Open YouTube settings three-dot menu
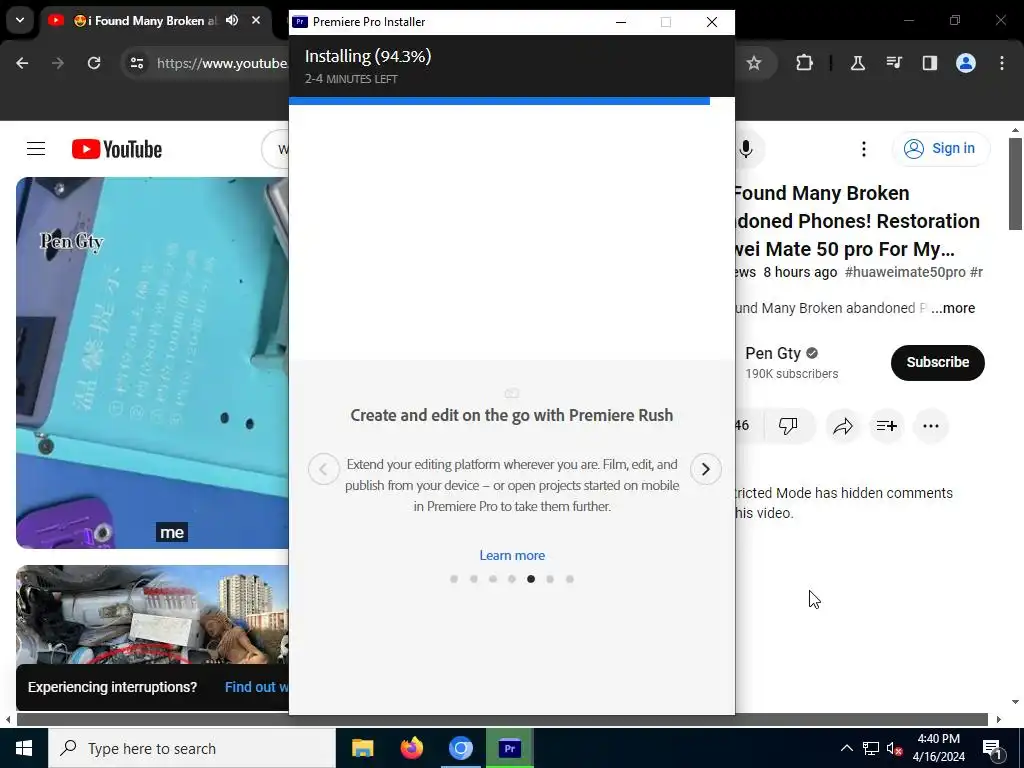 (x=863, y=149)
